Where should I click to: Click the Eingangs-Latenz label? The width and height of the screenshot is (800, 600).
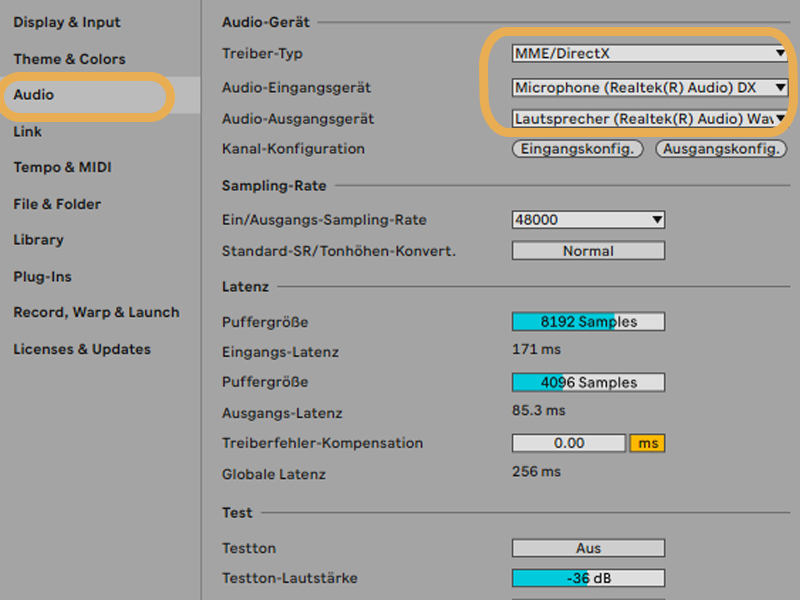click(281, 352)
